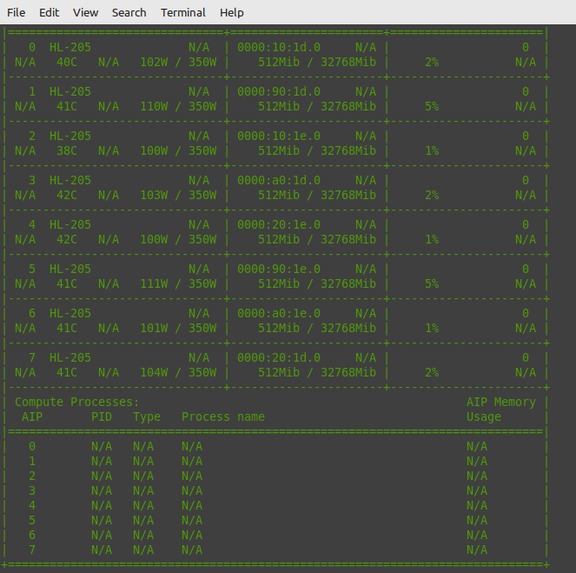Click bus ID 0000:10:1e.0

(278, 136)
